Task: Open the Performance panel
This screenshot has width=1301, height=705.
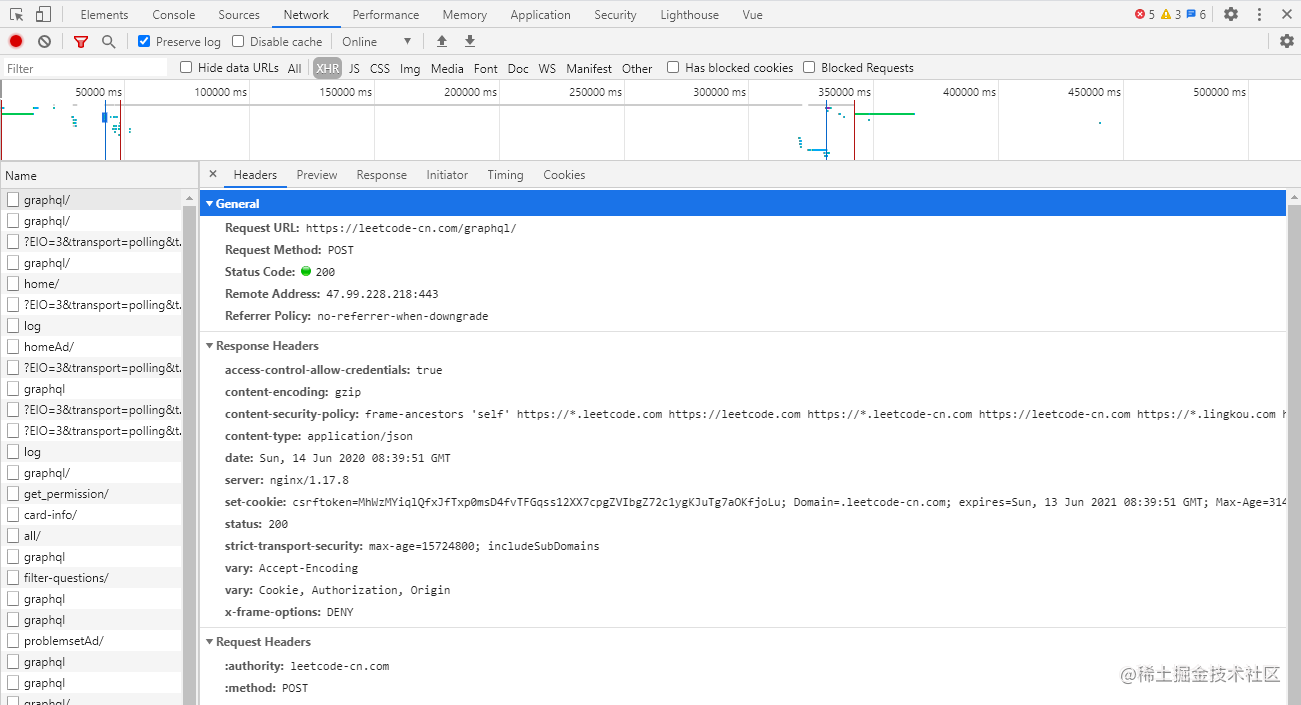Action: 386,14
